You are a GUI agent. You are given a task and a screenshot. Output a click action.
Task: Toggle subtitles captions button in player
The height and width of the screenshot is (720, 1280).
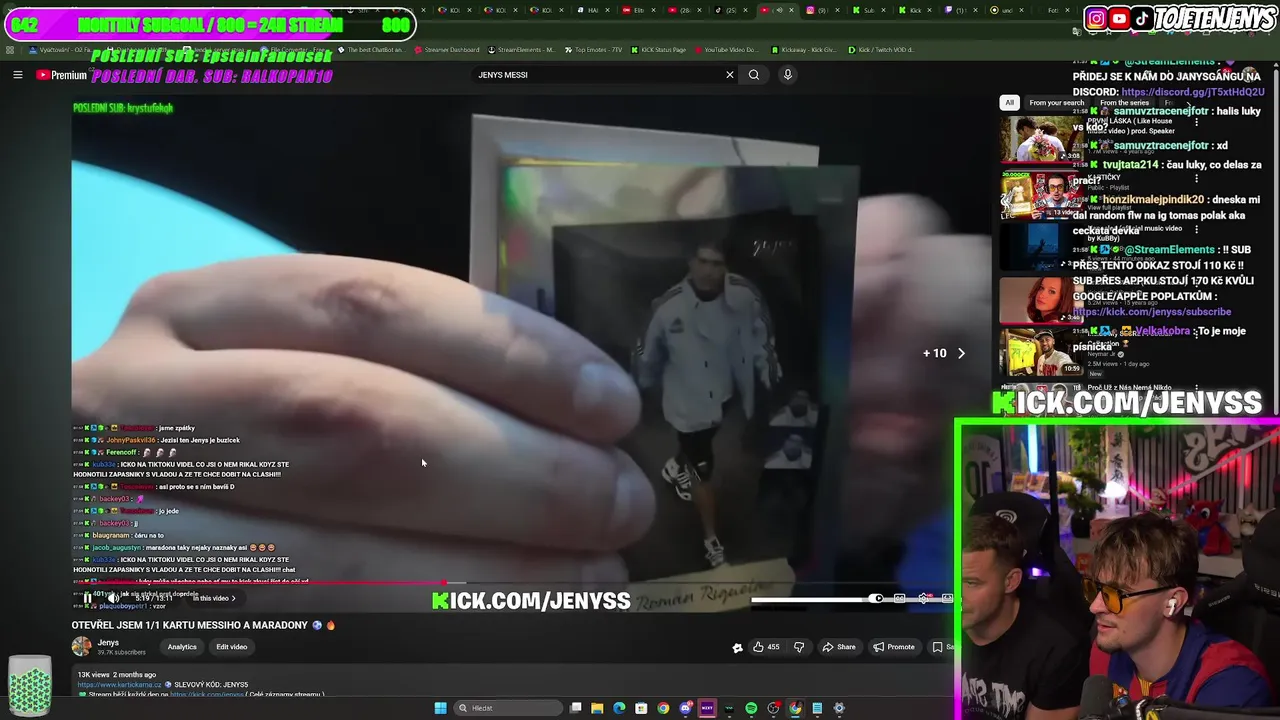coord(899,598)
